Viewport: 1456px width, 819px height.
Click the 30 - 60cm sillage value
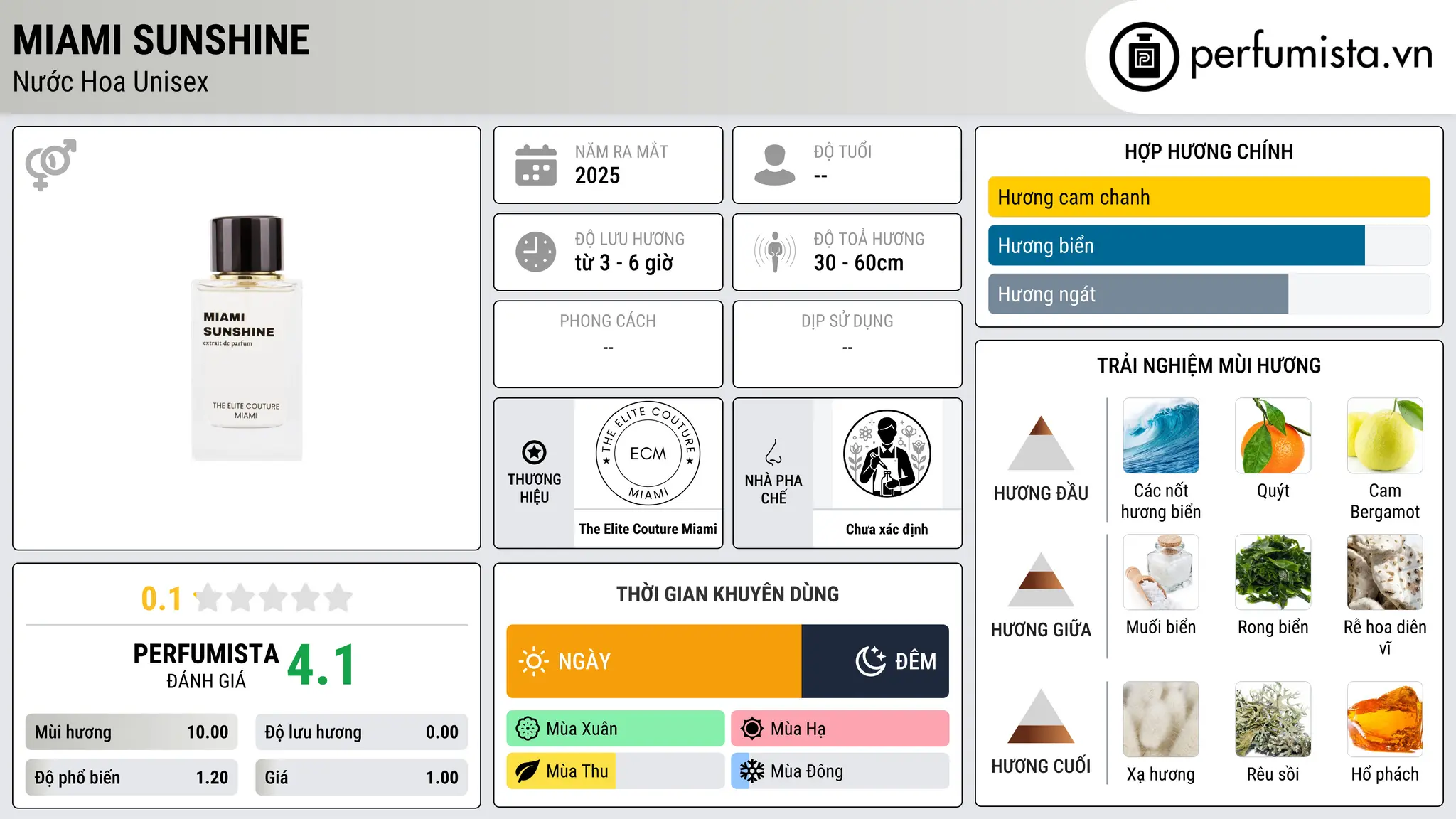pos(859,262)
